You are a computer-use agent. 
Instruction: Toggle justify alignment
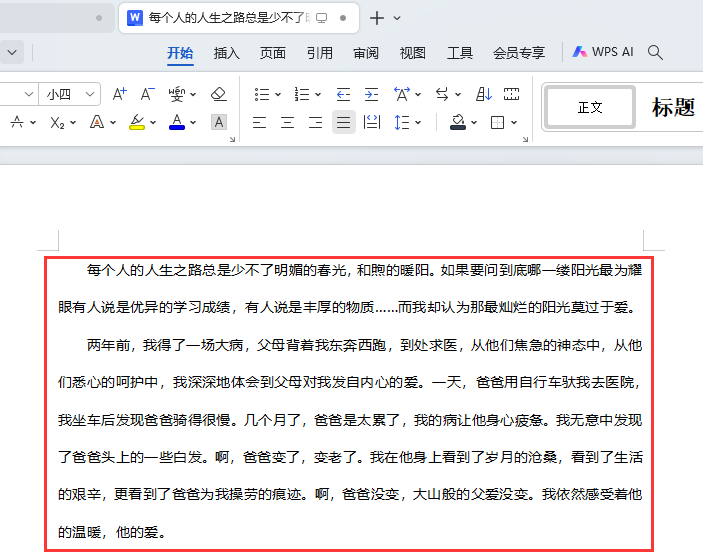tap(343, 122)
